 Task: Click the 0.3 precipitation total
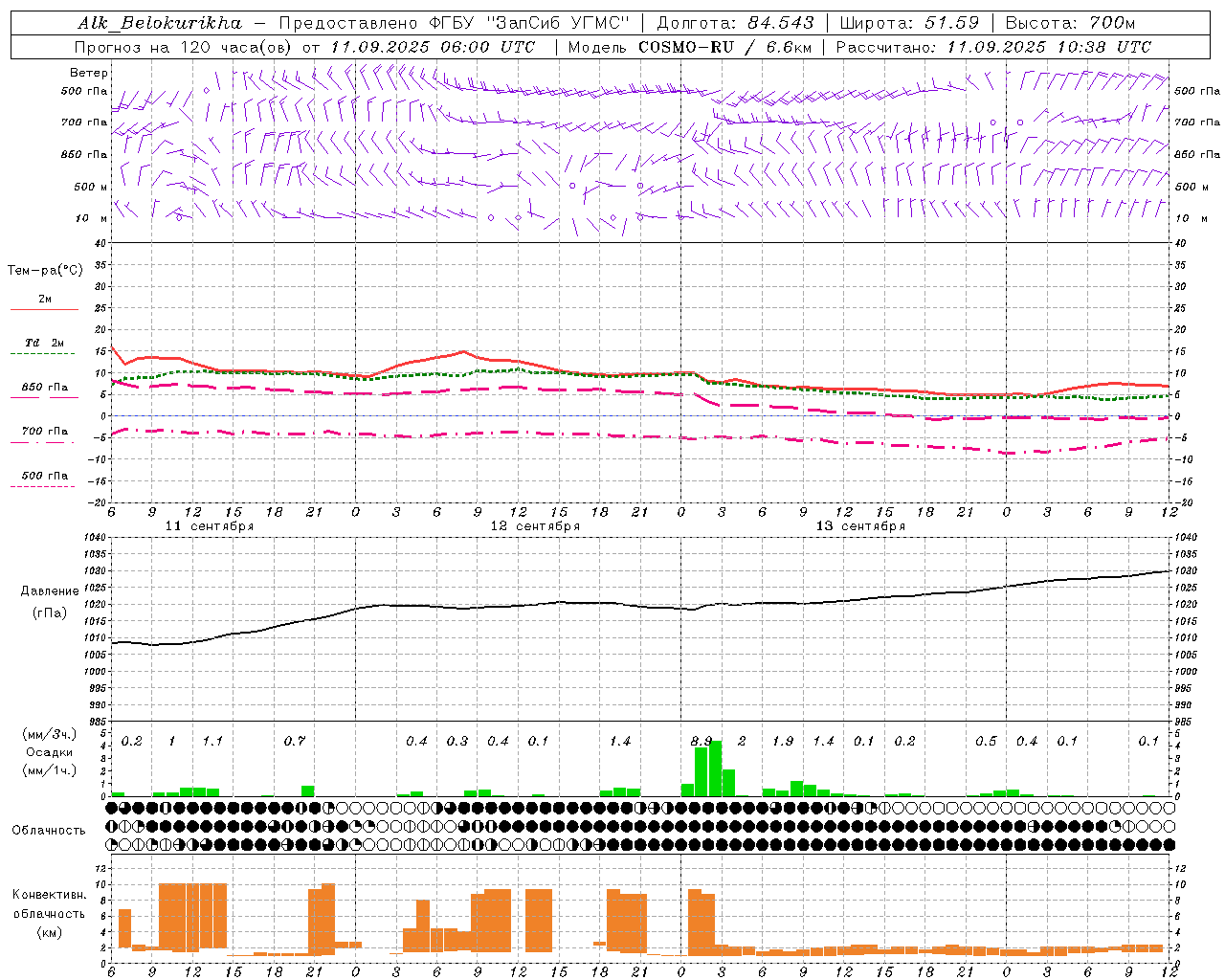coord(457,742)
